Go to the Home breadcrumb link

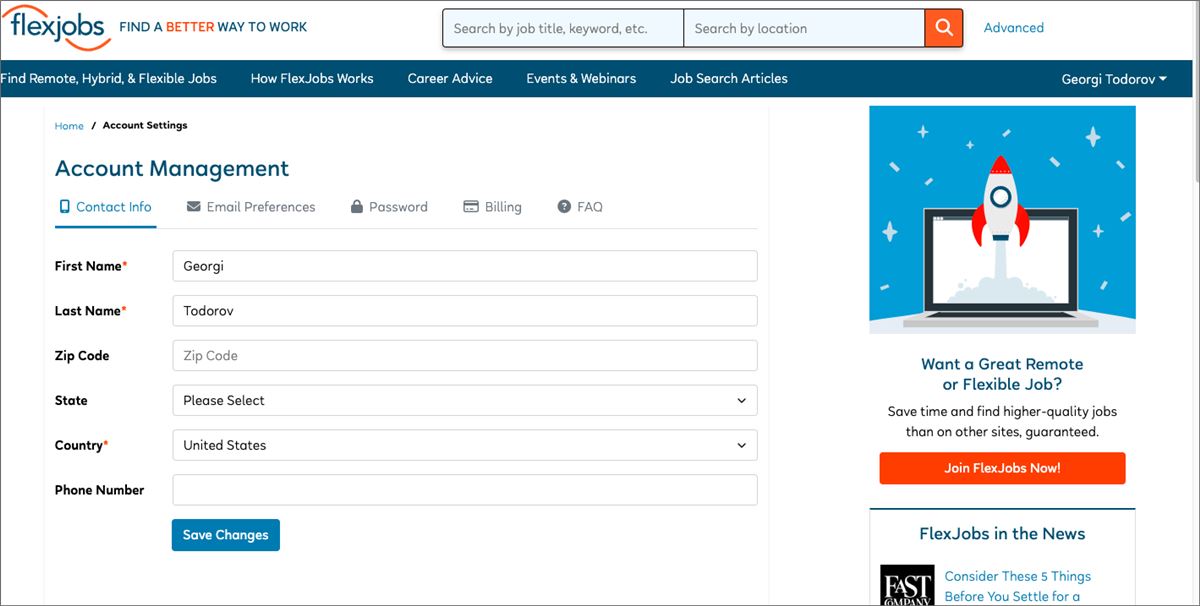[69, 126]
